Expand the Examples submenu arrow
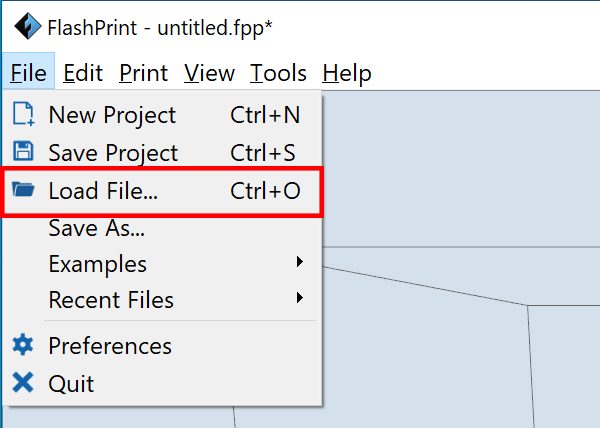Screen dimensions: 600x428 (x=300, y=262)
